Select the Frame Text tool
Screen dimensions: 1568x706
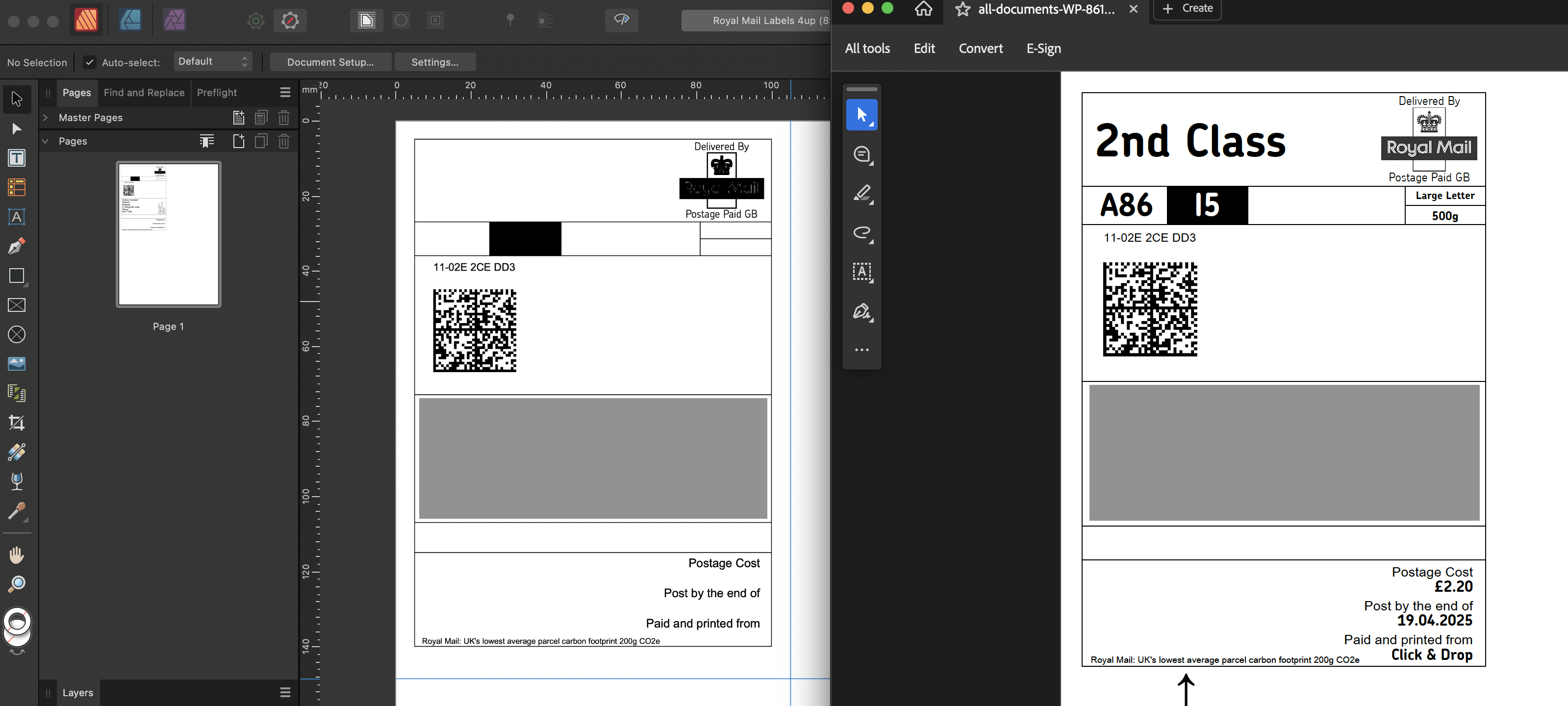(x=17, y=158)
